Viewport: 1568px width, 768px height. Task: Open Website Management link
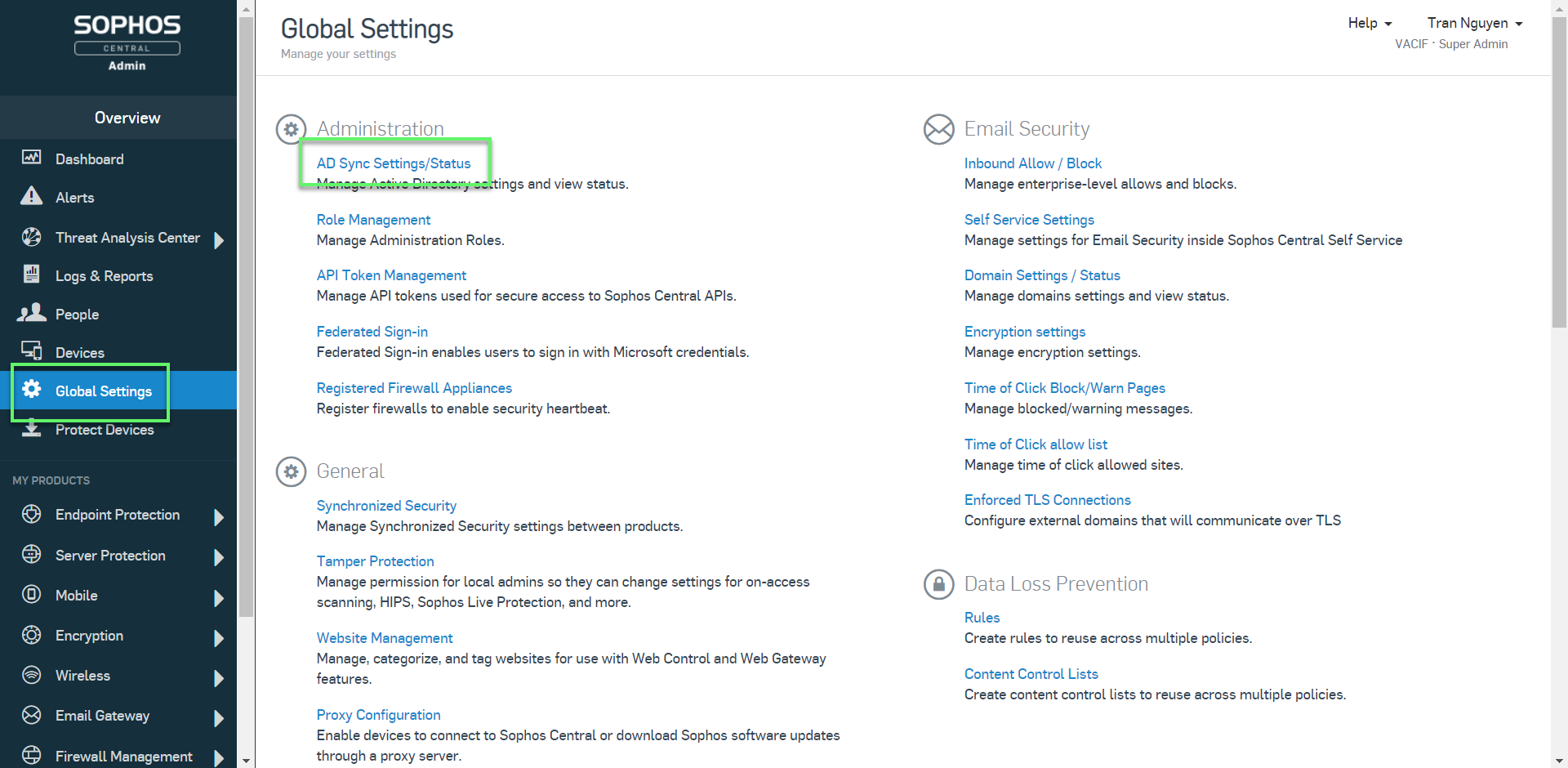[385, 638]
